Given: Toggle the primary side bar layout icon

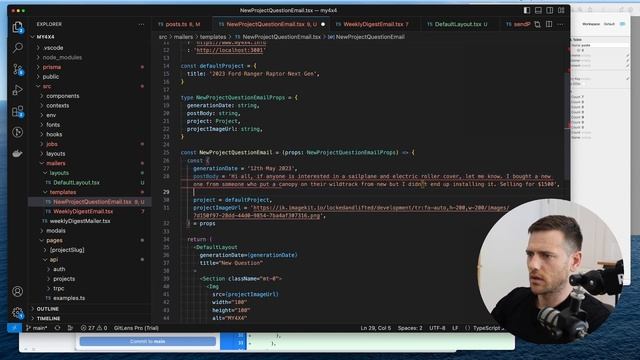Looking at the screenshot, I should point(527,10).
